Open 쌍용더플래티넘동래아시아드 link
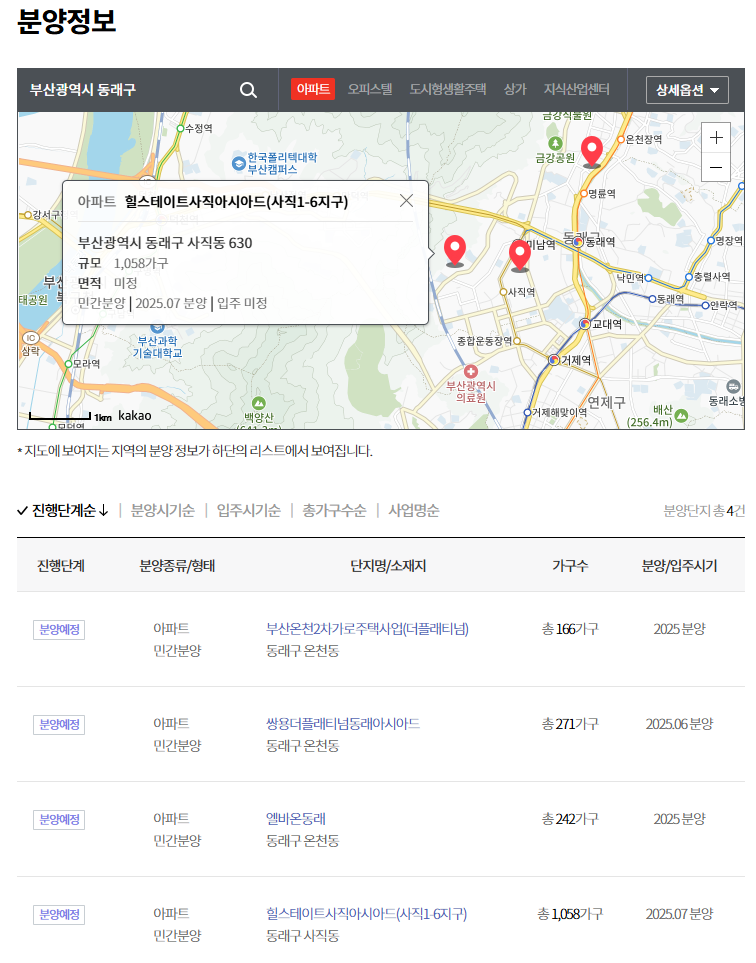 [x=343, y=724]
